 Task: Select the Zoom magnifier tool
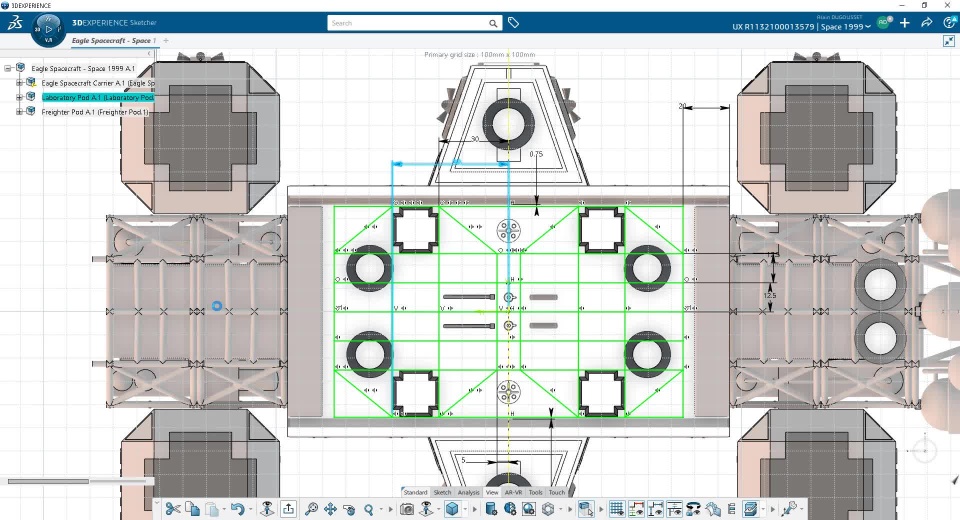click(x=369, y=510)
